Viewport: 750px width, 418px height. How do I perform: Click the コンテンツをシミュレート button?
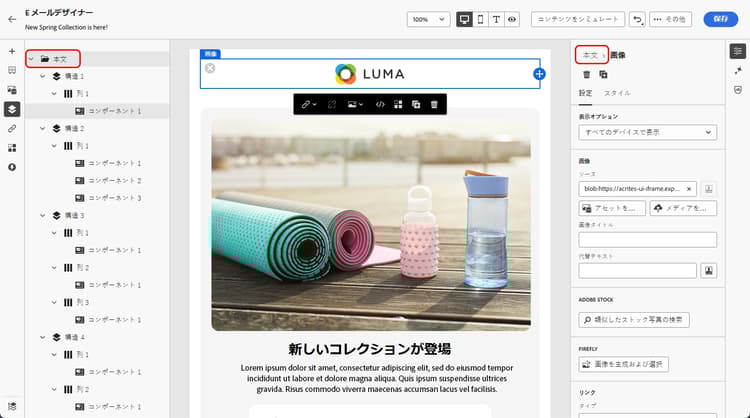[x=578, y=20]
